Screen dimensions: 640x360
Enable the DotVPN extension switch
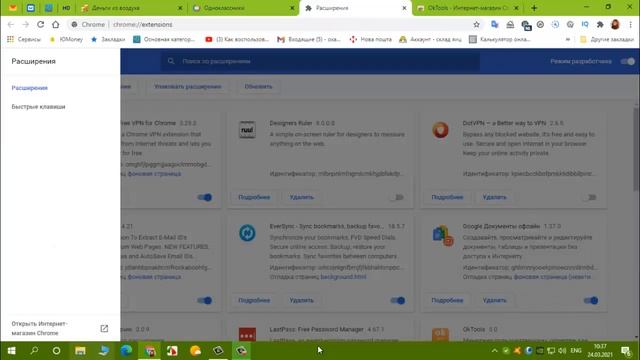point(590,197)
